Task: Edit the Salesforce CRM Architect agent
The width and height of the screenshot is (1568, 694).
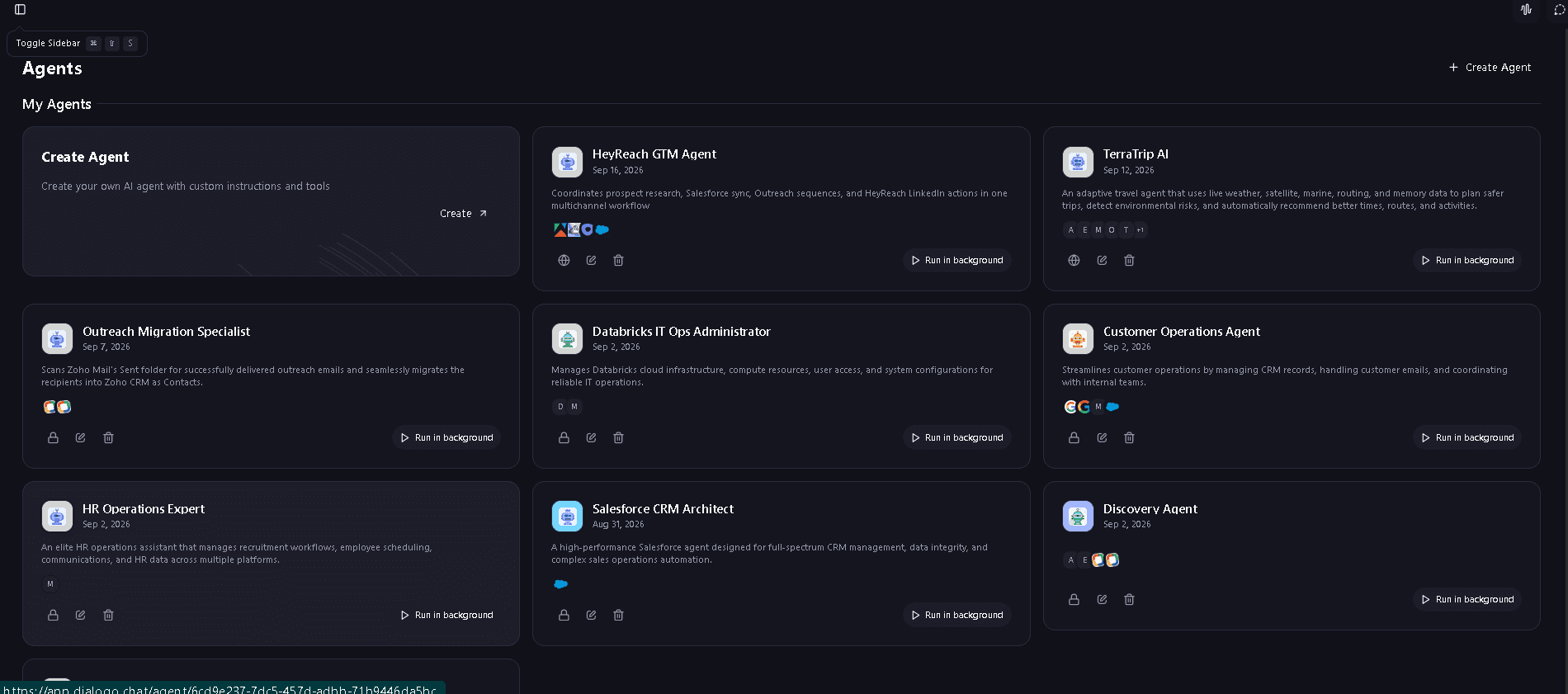Action: [x=591, y=616]
